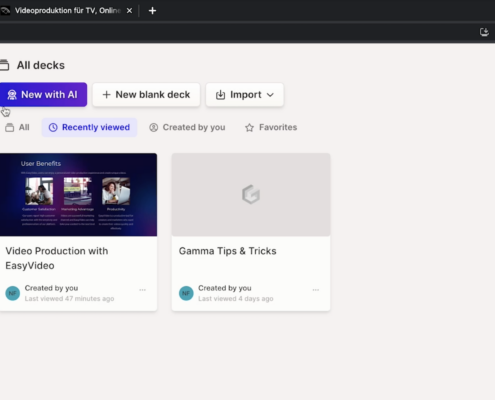Select the Recently viewed tab
The width and height of the screenshot is (495, 400).
point(89,127)
